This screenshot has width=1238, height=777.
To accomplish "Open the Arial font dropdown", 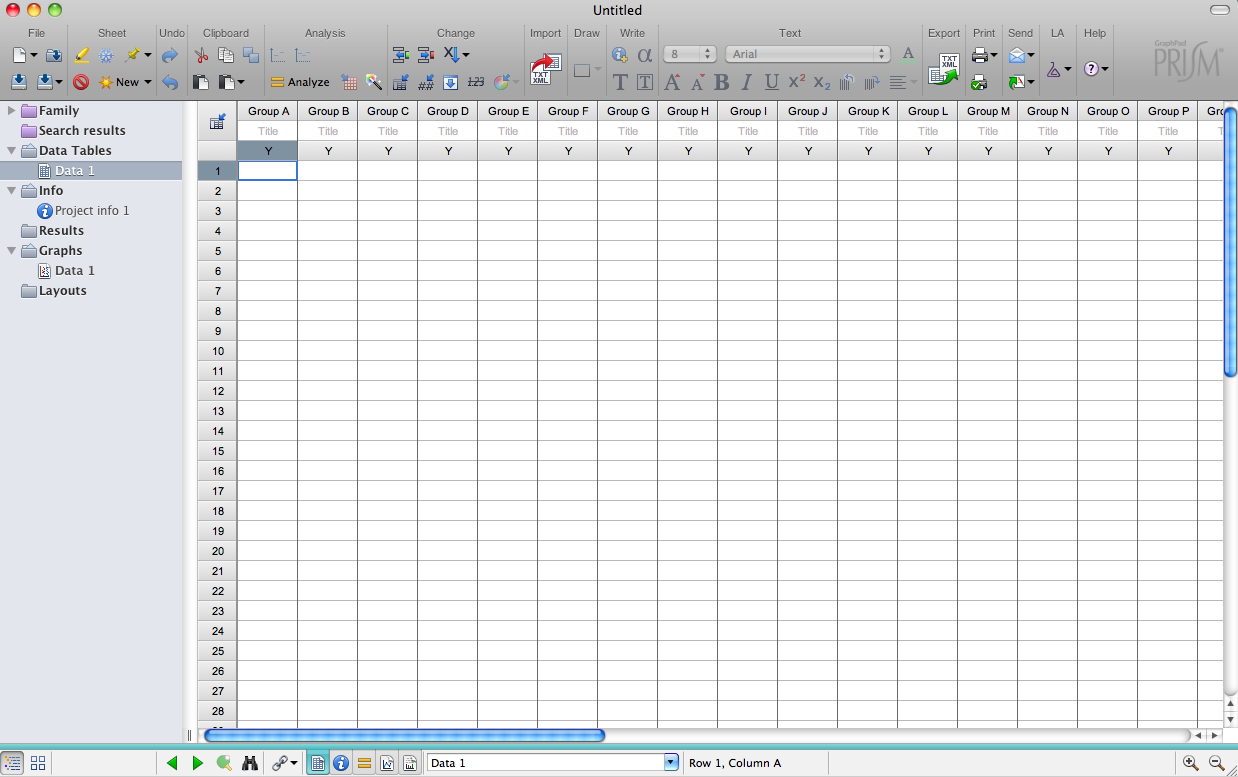I will tap(807, 54).
